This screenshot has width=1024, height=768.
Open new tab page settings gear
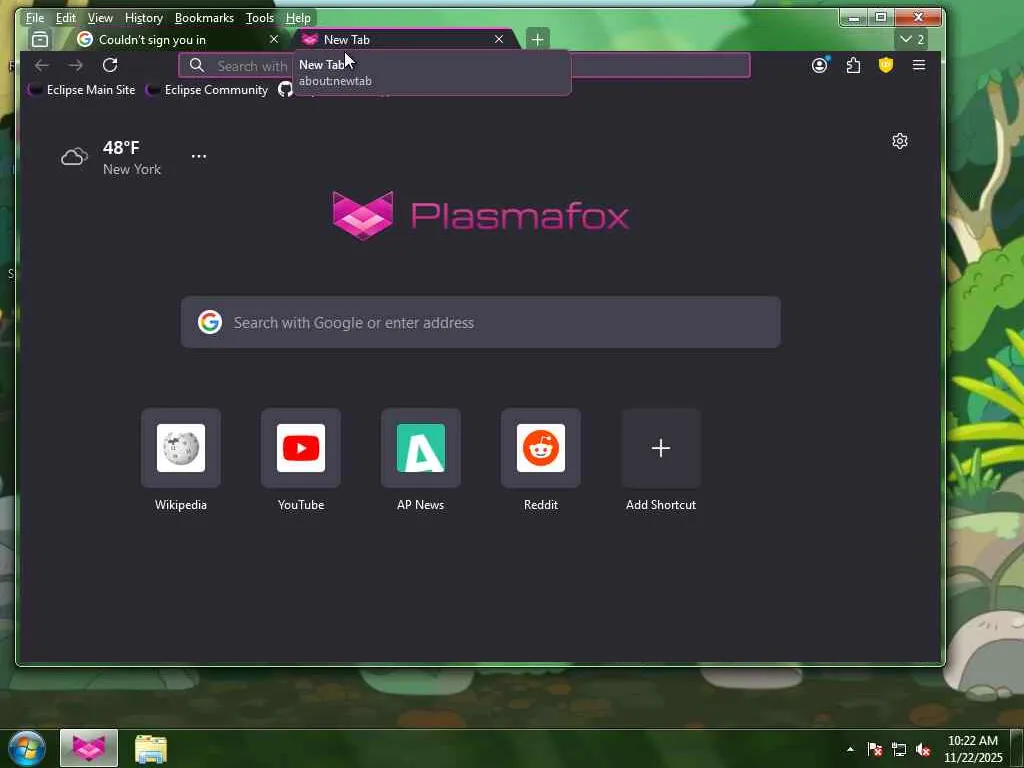pos(900,141)
